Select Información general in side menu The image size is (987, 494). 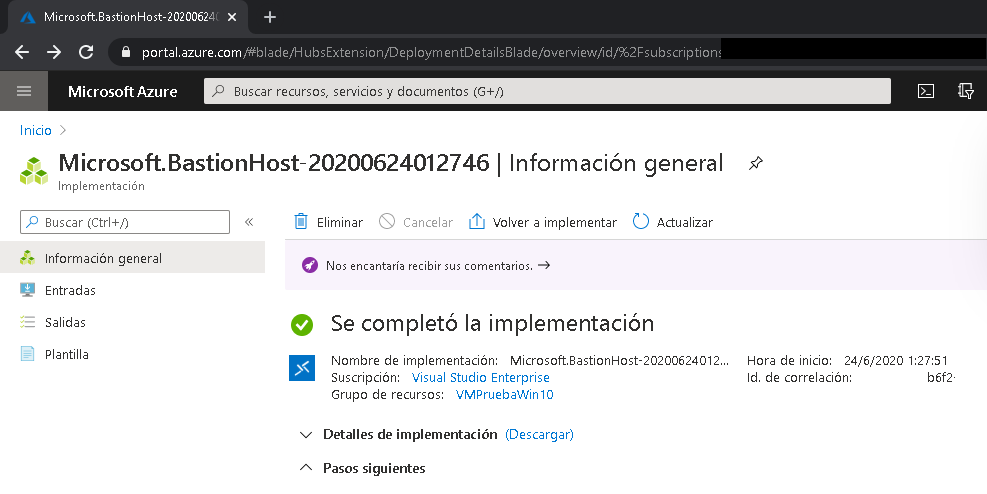132,257
